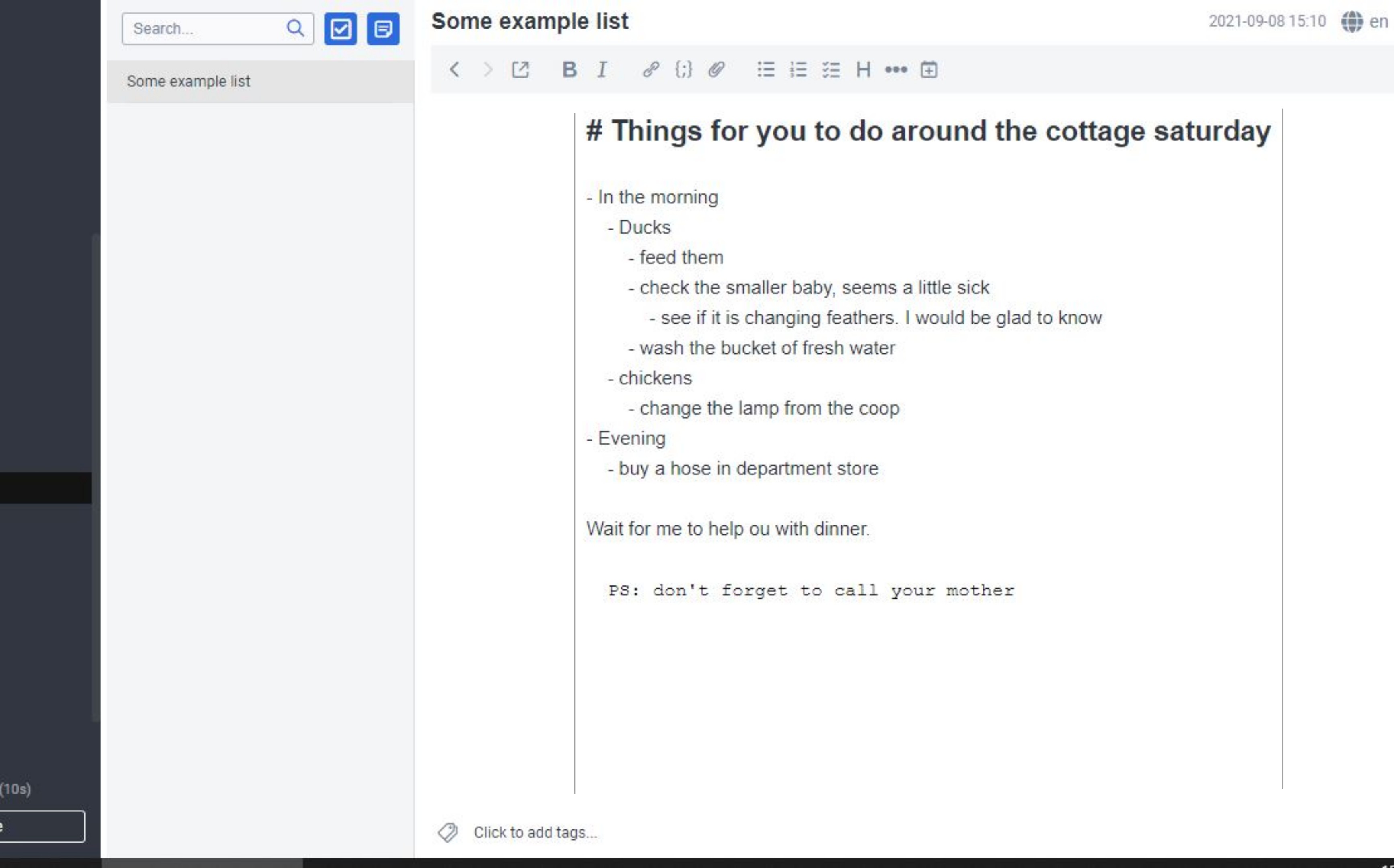Viewport: 1394px width, 868px height.
Task: Click the tag icon at bottom
Action: (x=448, y=832)
